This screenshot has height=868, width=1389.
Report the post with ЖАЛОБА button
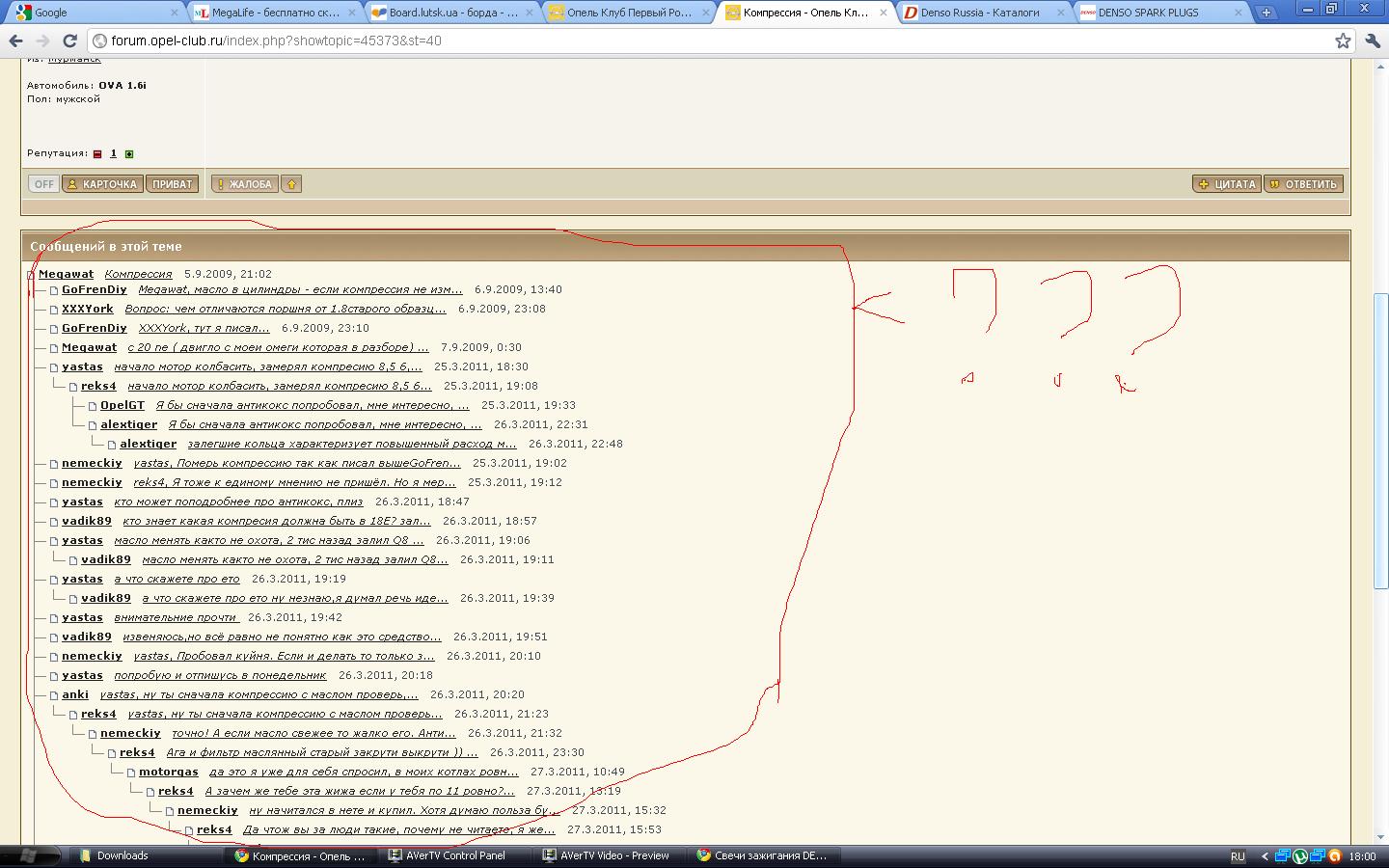244,184
